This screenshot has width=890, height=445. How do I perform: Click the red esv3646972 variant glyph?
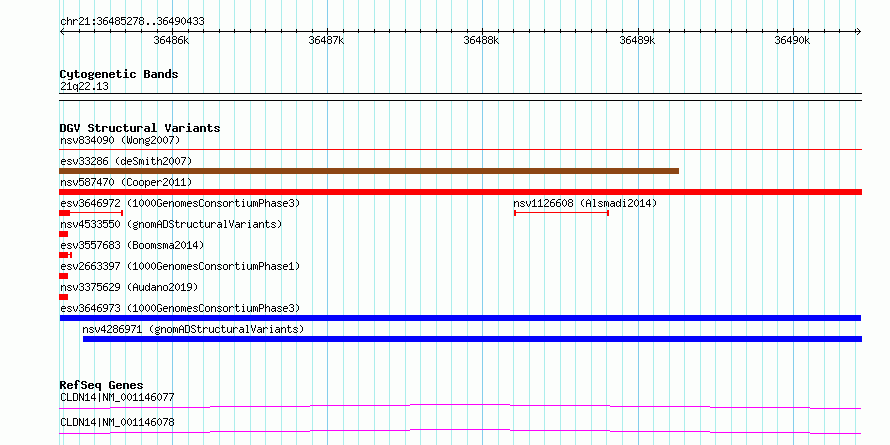tap(91, 213)
